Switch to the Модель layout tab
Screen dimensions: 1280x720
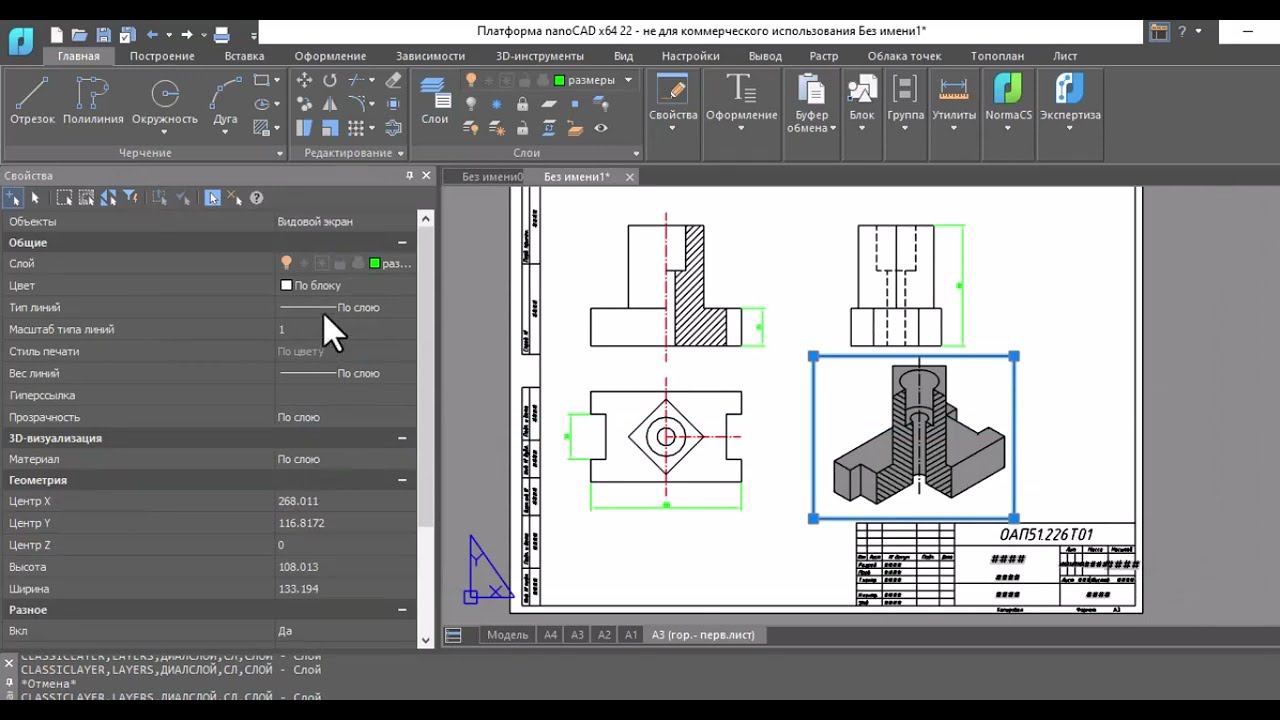click(x=507, y=635)
